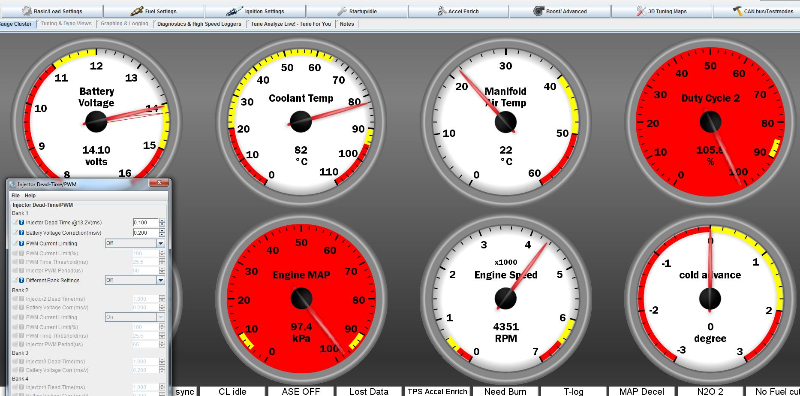Click help icon for PWM Current Limiting
Screen dimensions: 800x396
22,243
